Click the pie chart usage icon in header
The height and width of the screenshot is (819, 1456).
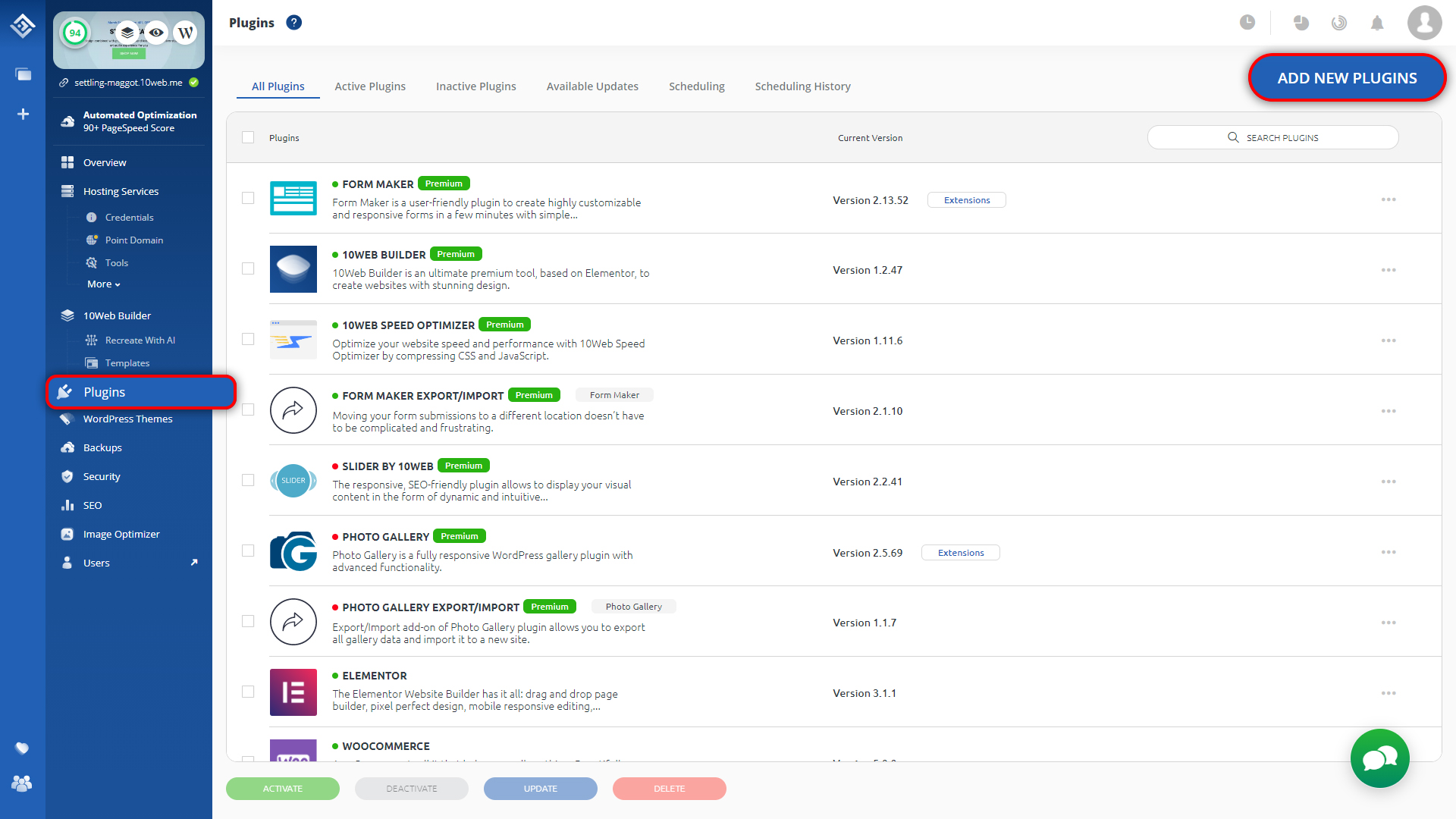click(x=1301, y=23)
